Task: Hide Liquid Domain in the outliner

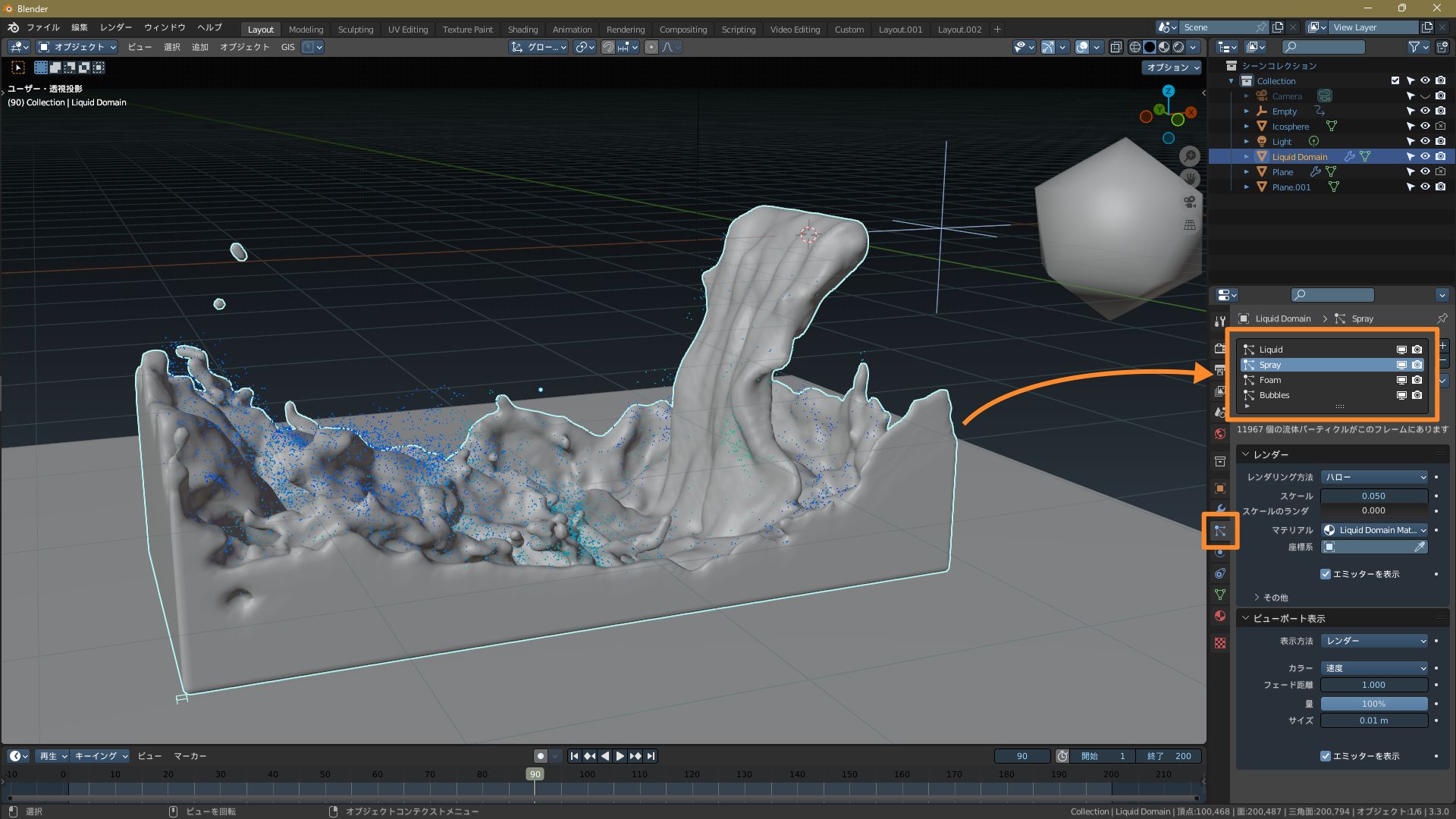Action: coord(1425,157)
